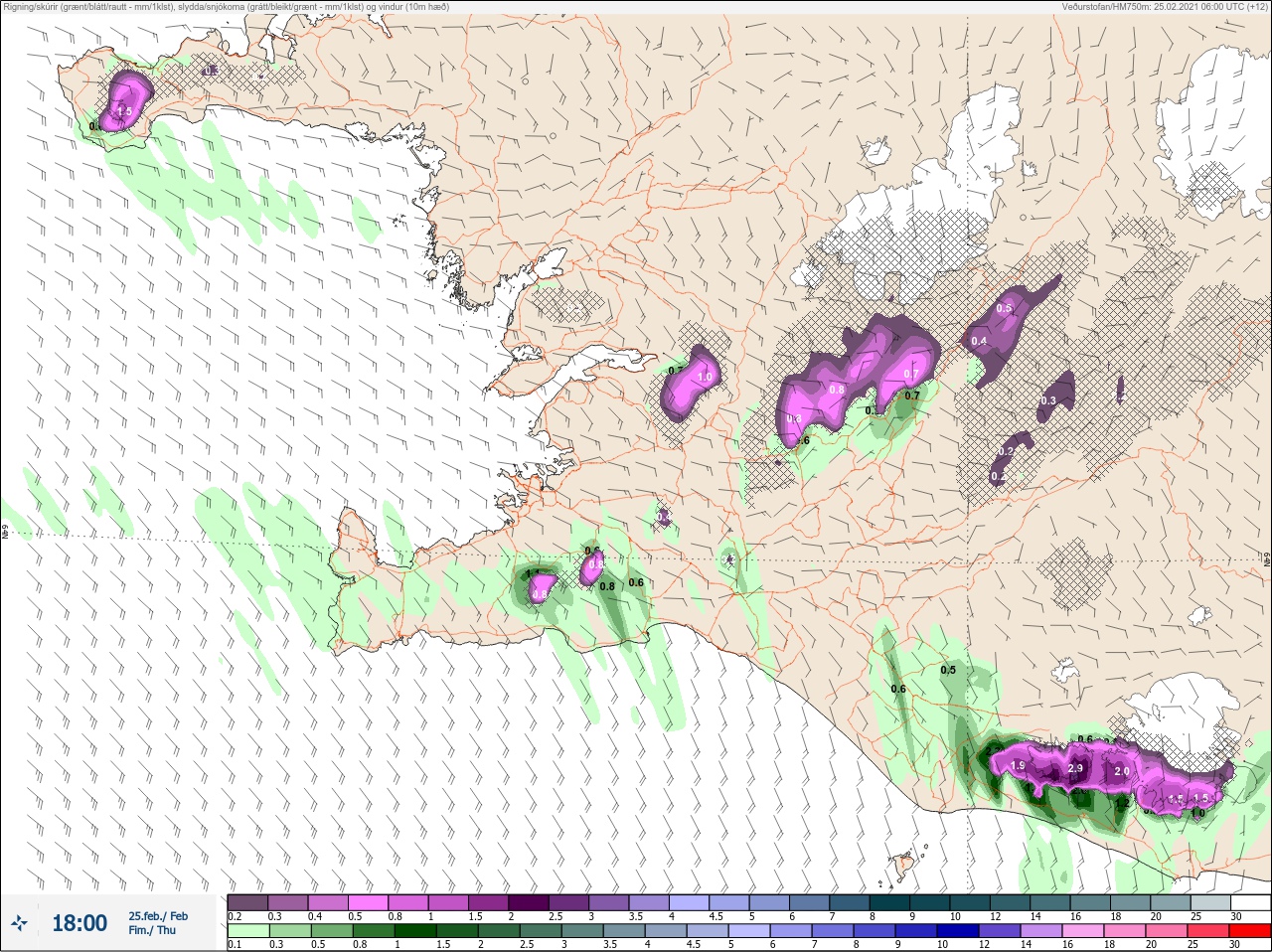Click the small islands off the south coast
This screenshot has height=952, width=1272.
pos(903,864)
